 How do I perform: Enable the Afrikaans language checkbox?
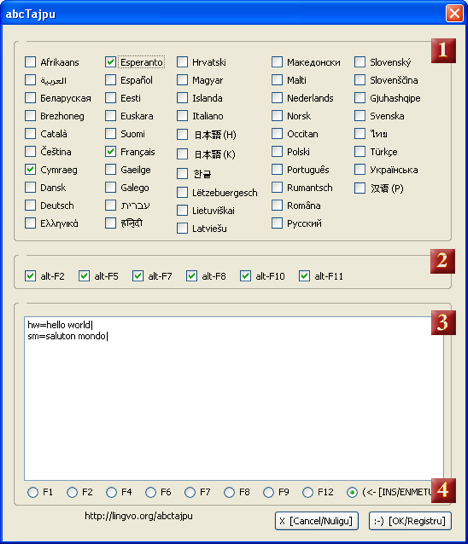pyautogui.click(x=31, y=62)
